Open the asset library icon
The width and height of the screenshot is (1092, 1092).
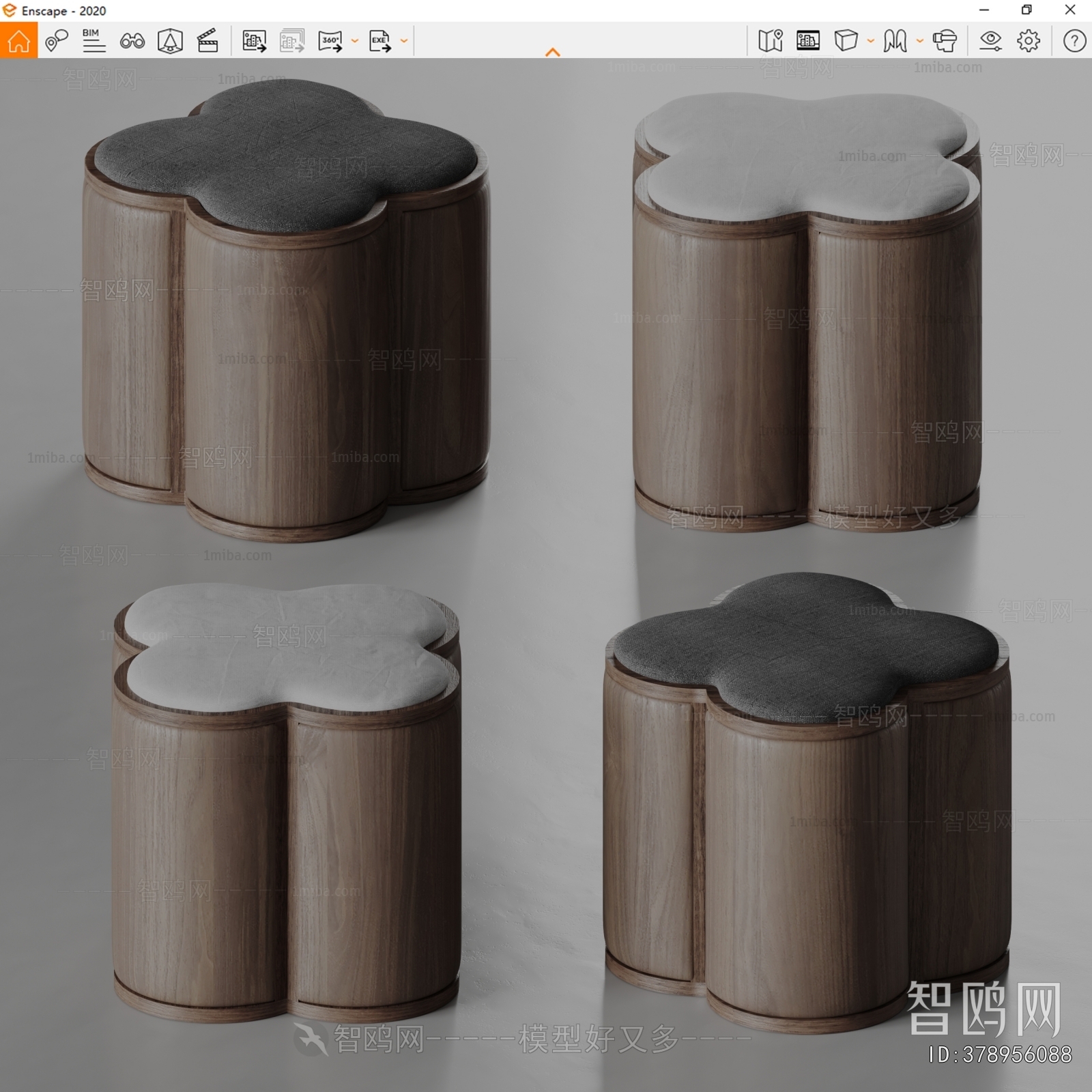point(808,41)
